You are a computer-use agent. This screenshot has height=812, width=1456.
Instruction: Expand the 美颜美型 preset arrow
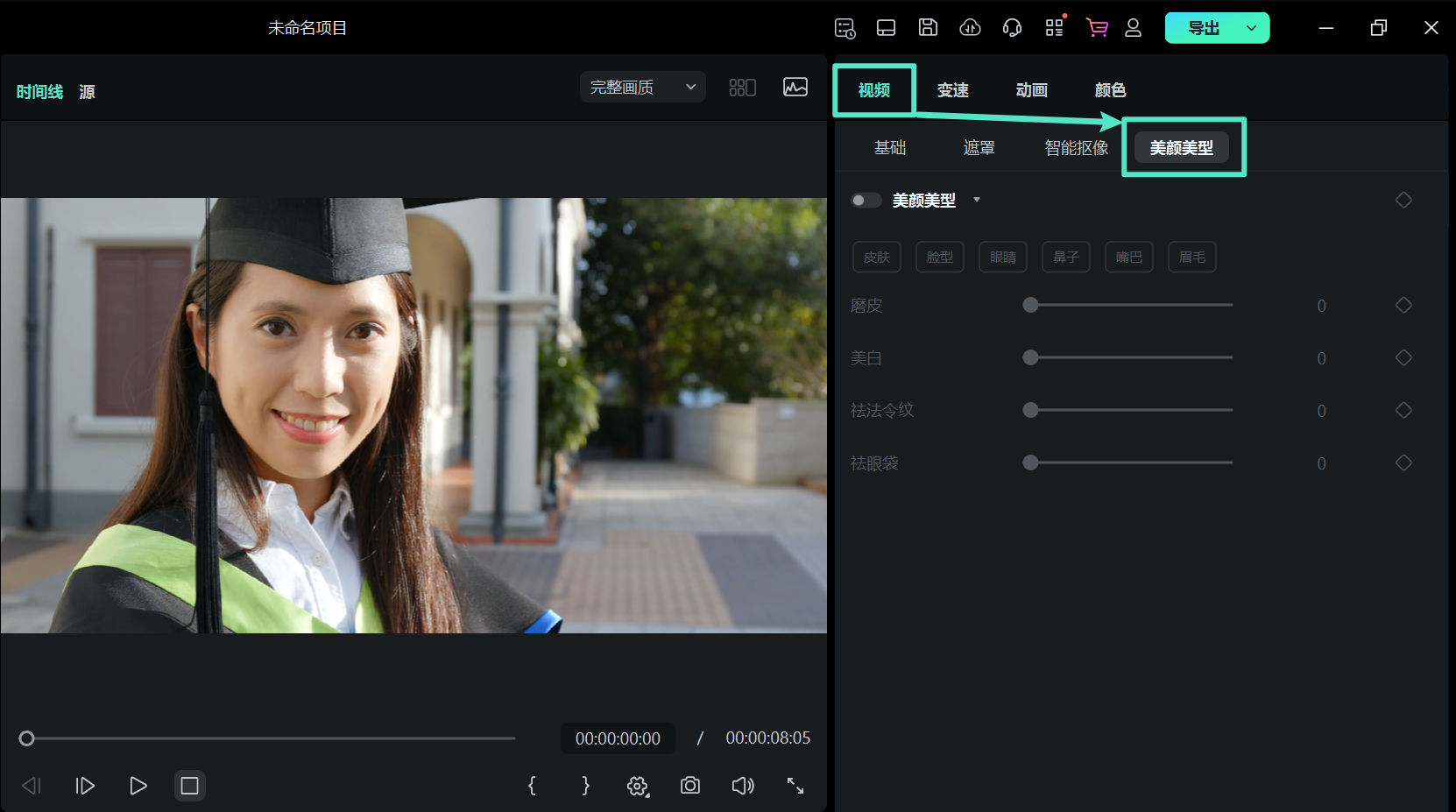pyautogui.click(x=977, y=200)
